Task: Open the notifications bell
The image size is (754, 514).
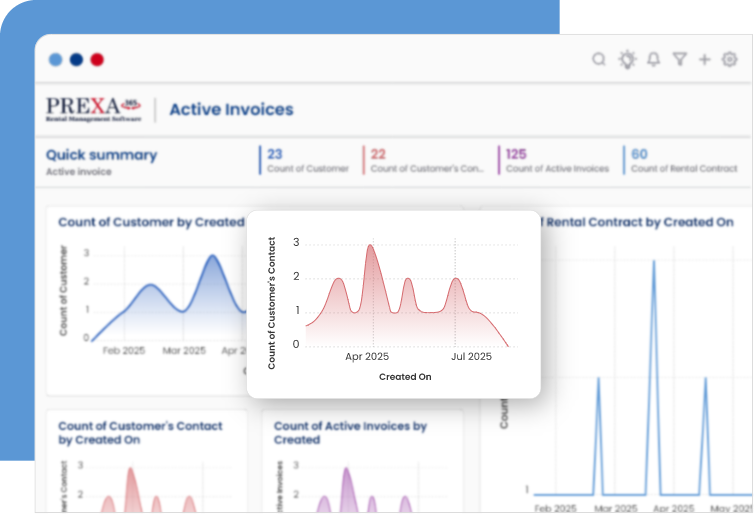Action: [654, 60]
